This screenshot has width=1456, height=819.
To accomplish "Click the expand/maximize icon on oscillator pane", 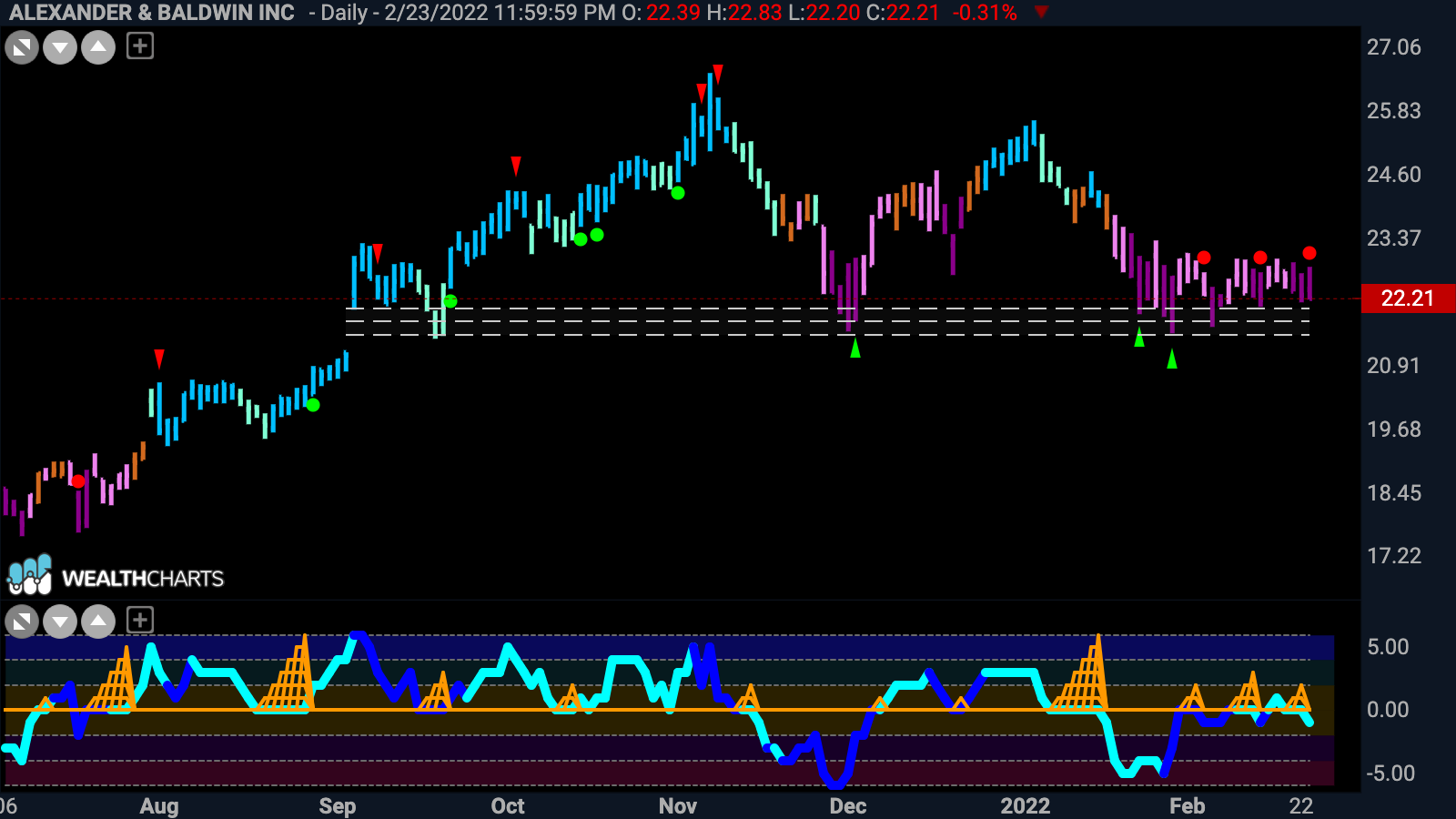I will pyautogui.click(x=22, y=622).
